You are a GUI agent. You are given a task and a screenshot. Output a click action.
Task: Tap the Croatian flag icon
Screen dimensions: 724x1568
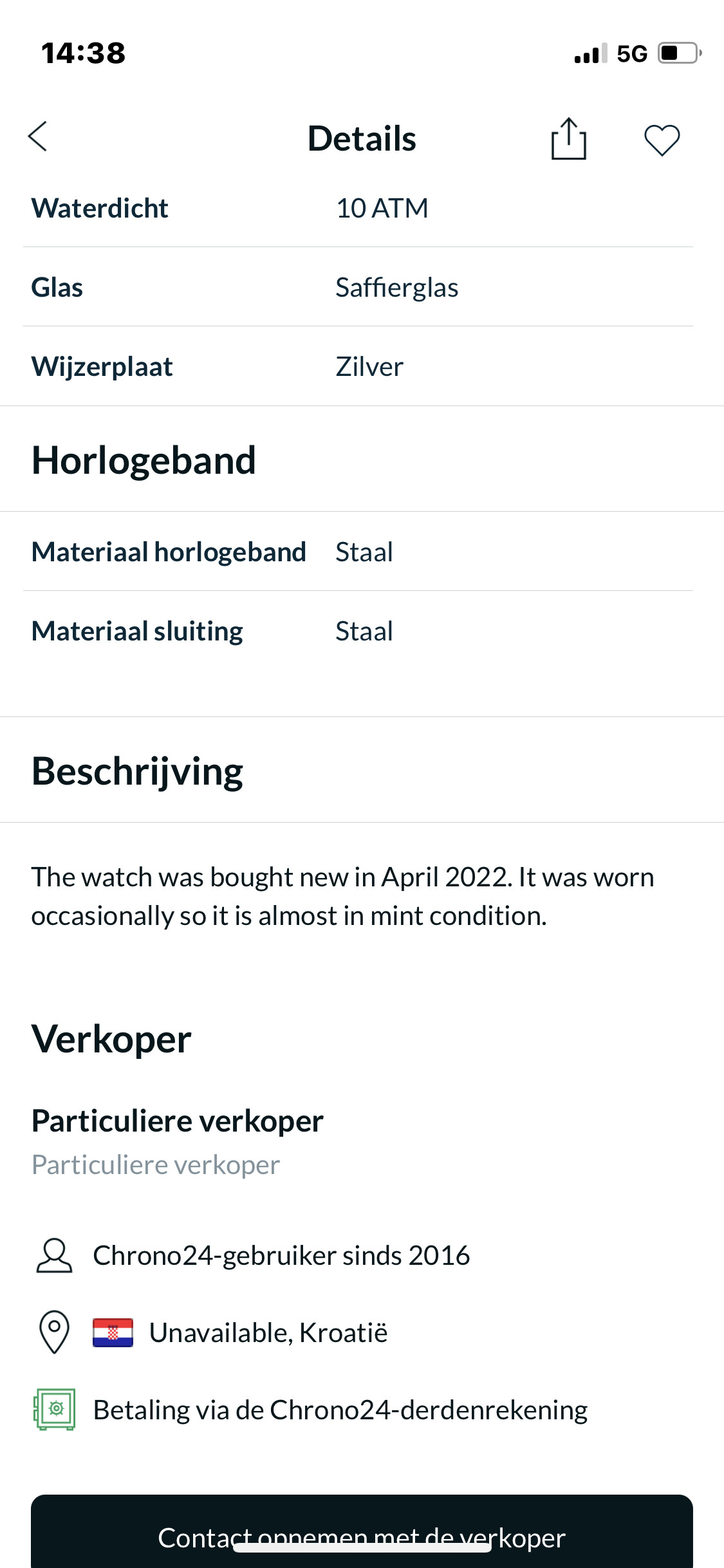113,1332
